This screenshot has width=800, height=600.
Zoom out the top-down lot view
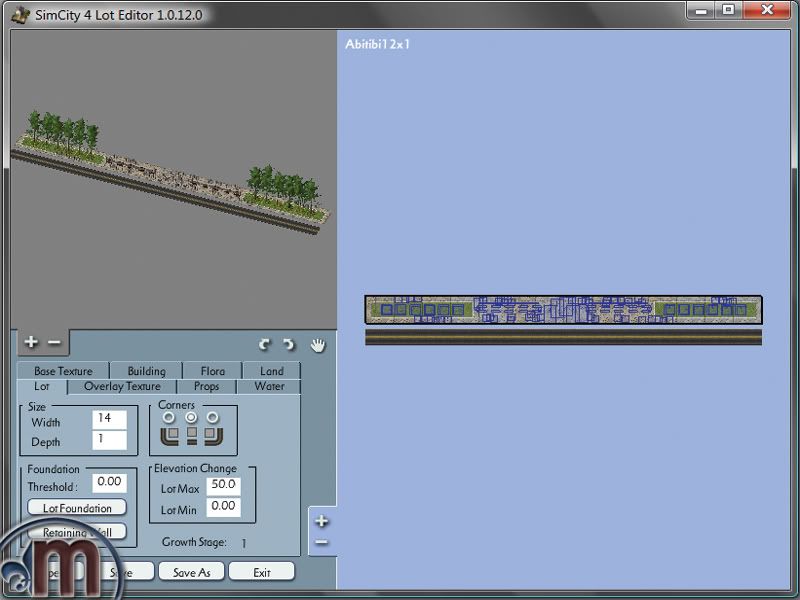tap(321, 542)
